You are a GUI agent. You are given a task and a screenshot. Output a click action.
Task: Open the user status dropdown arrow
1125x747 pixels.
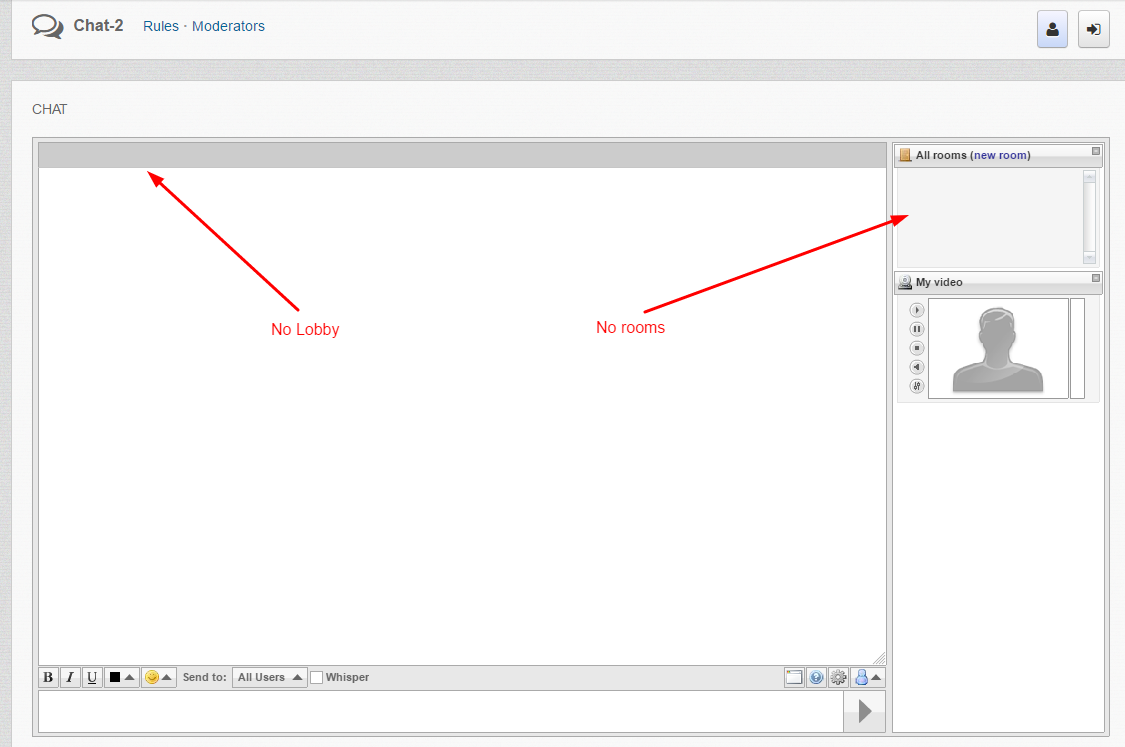pyautogui.click(x=876, y=677)
